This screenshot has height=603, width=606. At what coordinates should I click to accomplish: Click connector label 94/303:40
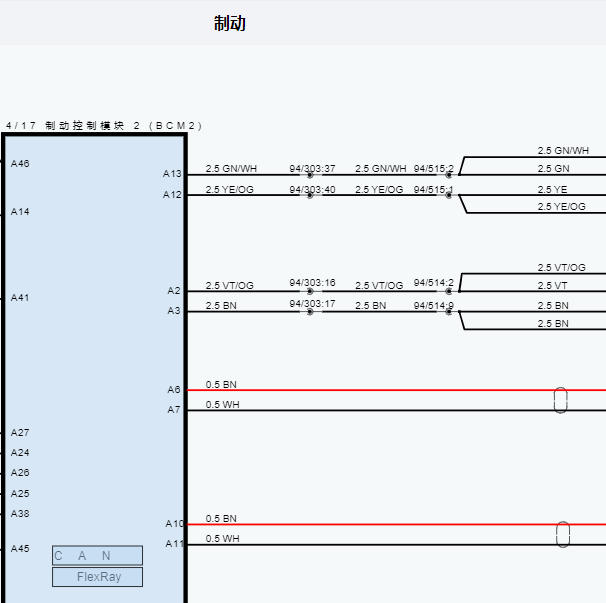pyautogui.click(x=312, y=189)
